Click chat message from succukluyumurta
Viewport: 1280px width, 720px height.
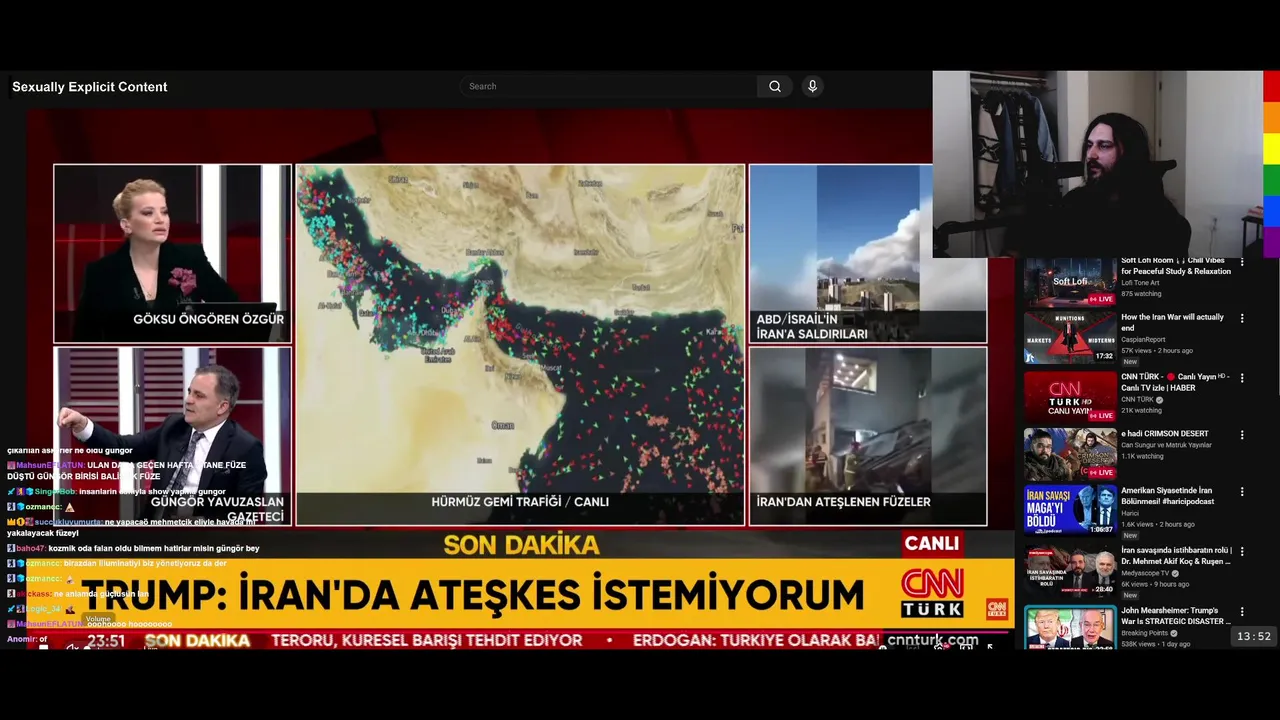[132, 527]
